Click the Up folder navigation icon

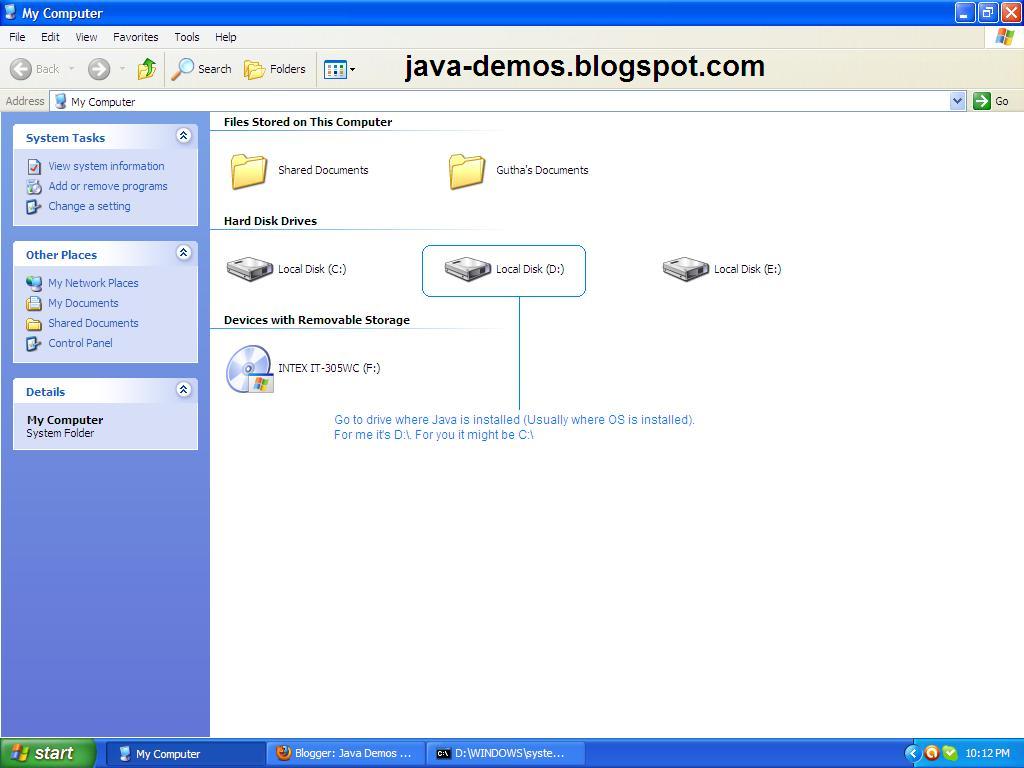coord(146,69)
